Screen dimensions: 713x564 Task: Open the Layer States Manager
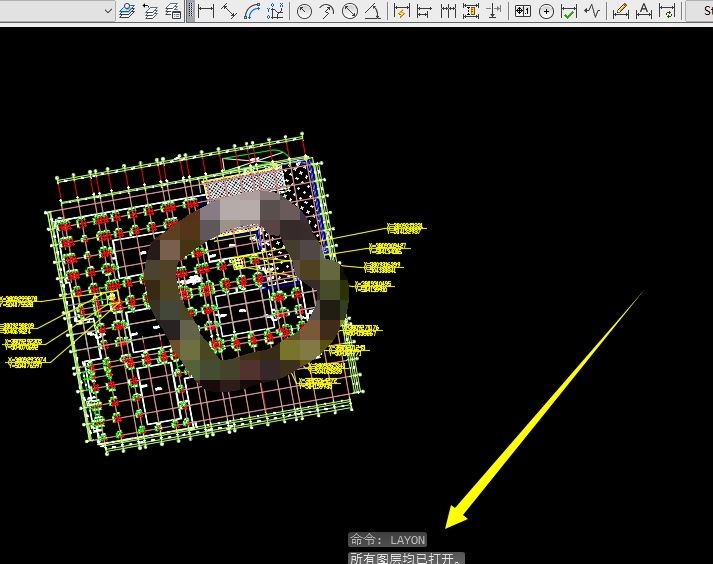pos(173,12)
